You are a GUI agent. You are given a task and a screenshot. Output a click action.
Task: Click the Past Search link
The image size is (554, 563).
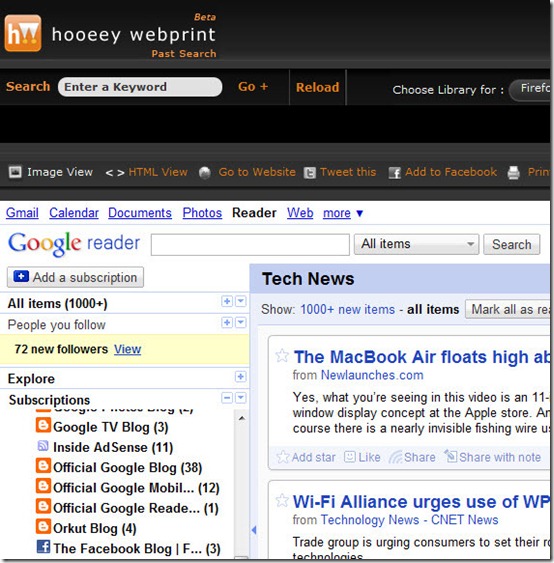184,53
